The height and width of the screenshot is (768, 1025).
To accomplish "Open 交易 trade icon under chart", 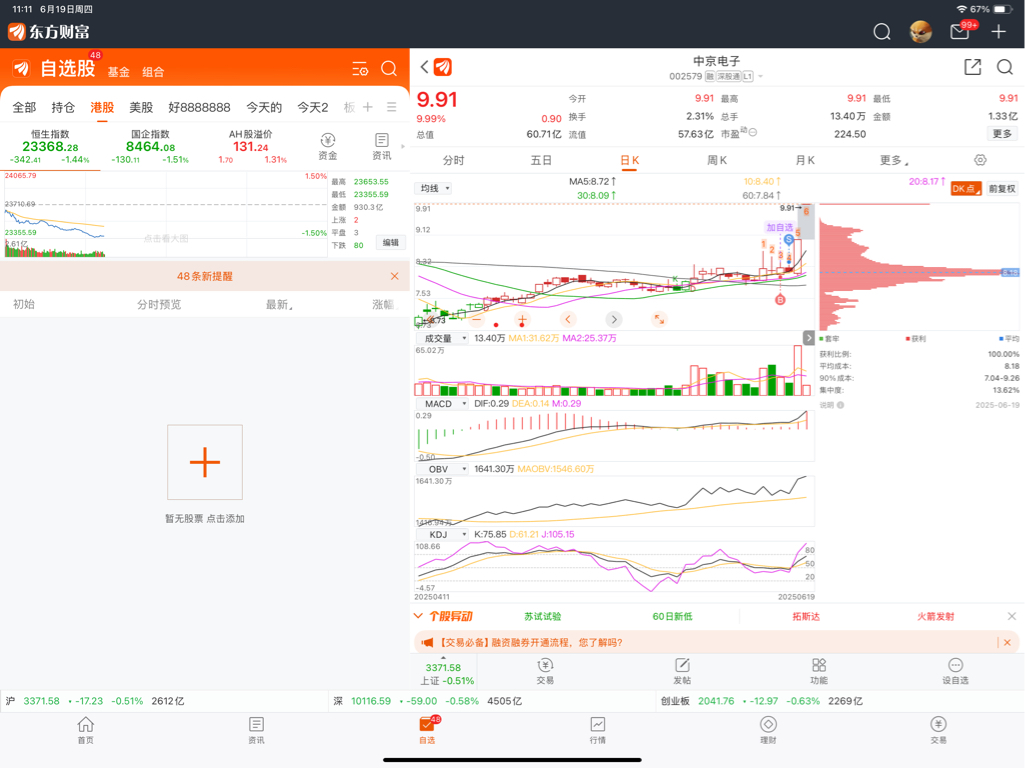I will tap(545, 671).
